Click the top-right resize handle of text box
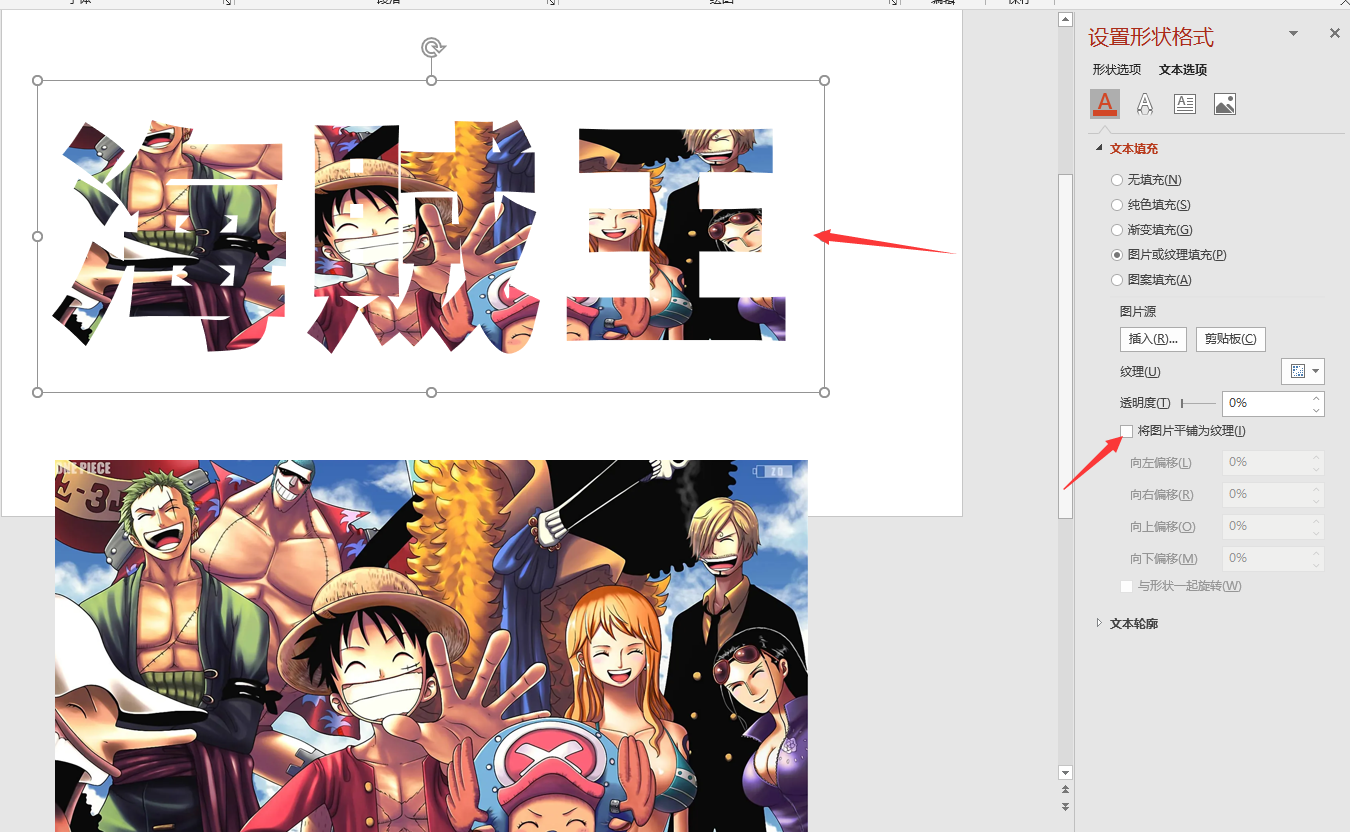The image size is (1350, 832). (824, 80)
